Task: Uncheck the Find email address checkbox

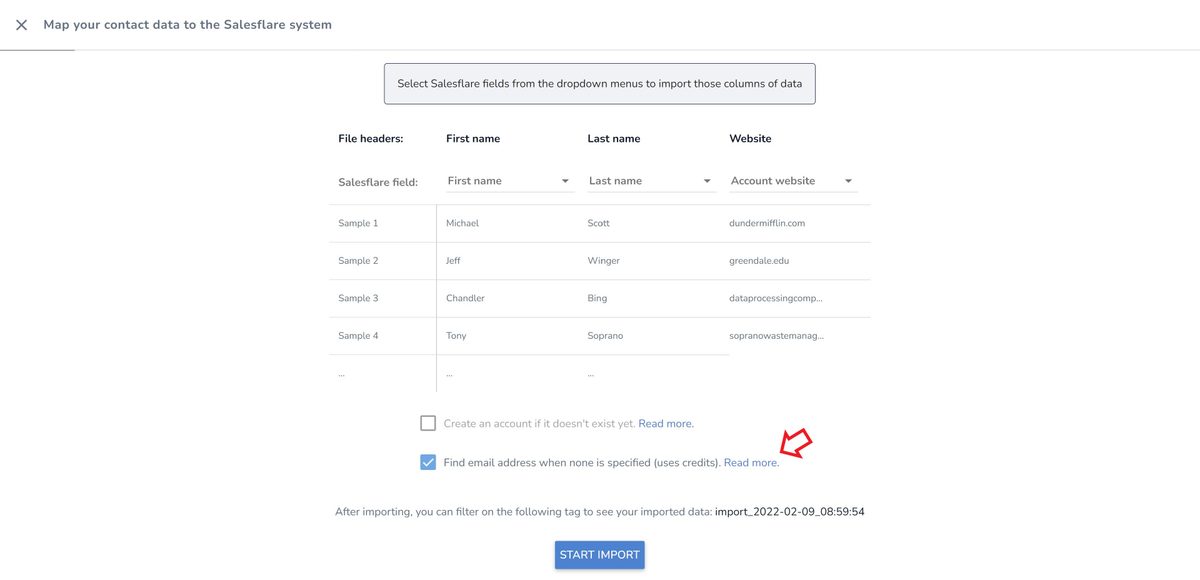Action: pos(428,462)
